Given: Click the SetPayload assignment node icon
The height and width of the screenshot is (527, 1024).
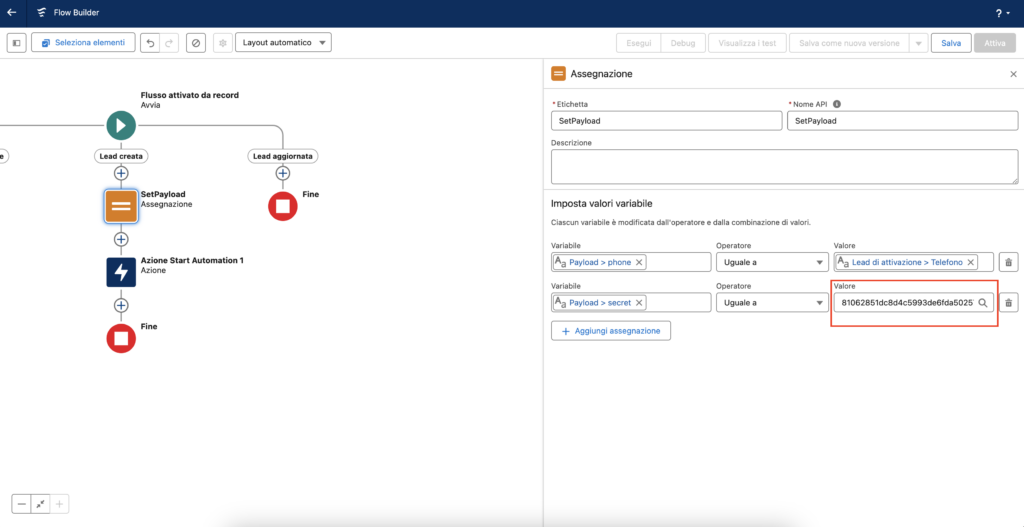Looking at the screenshot, I should (121, 205).
